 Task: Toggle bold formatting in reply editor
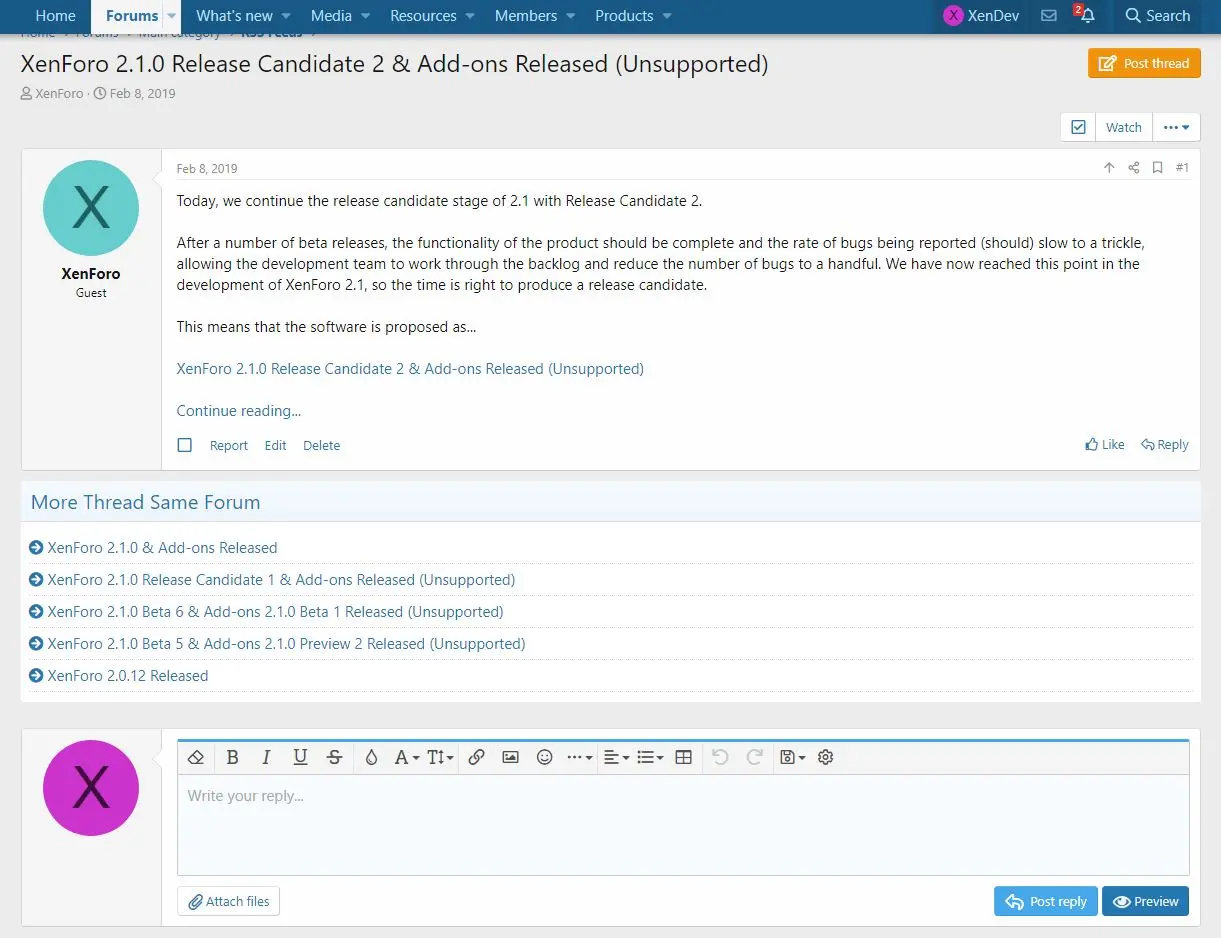click(232, 758)
